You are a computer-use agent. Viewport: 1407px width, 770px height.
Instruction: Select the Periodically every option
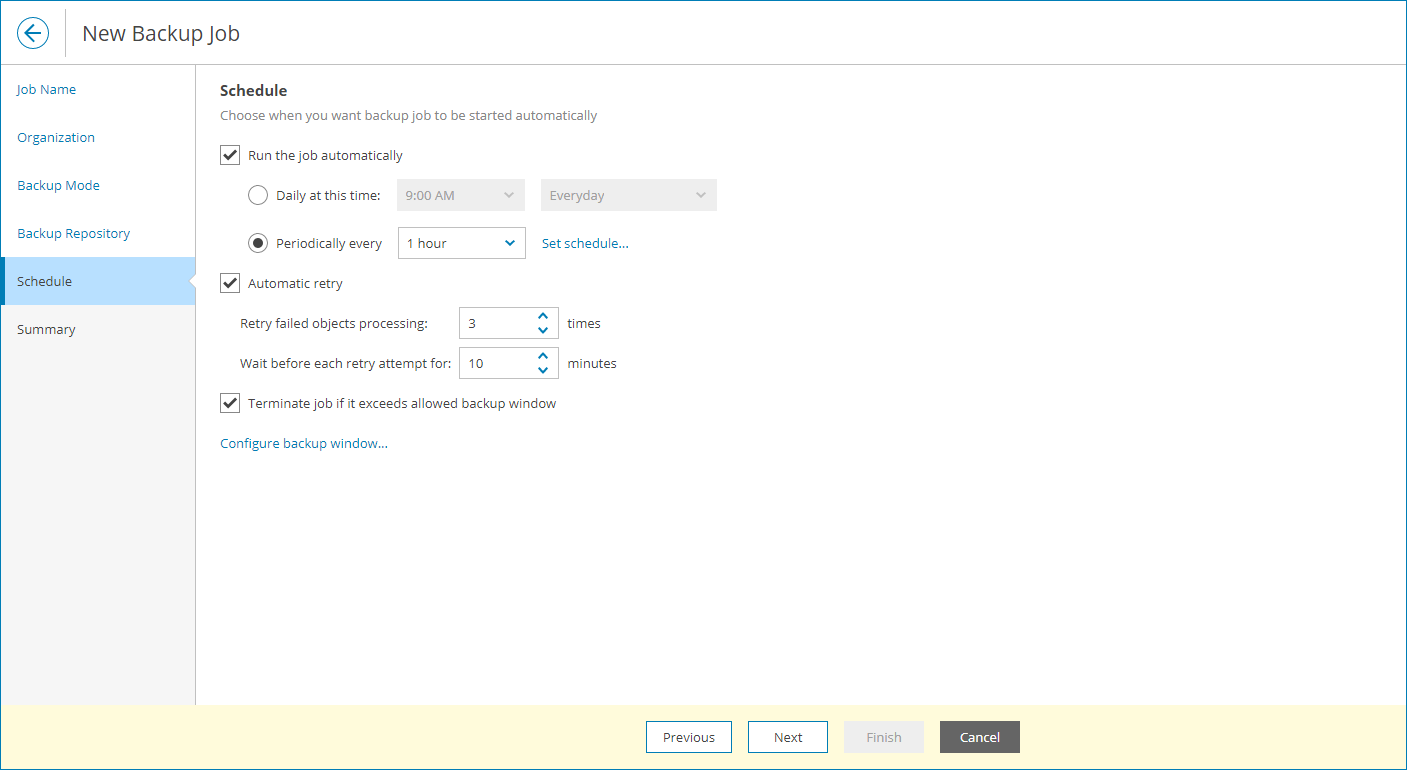pyautogui.click(x=258, y=243)
